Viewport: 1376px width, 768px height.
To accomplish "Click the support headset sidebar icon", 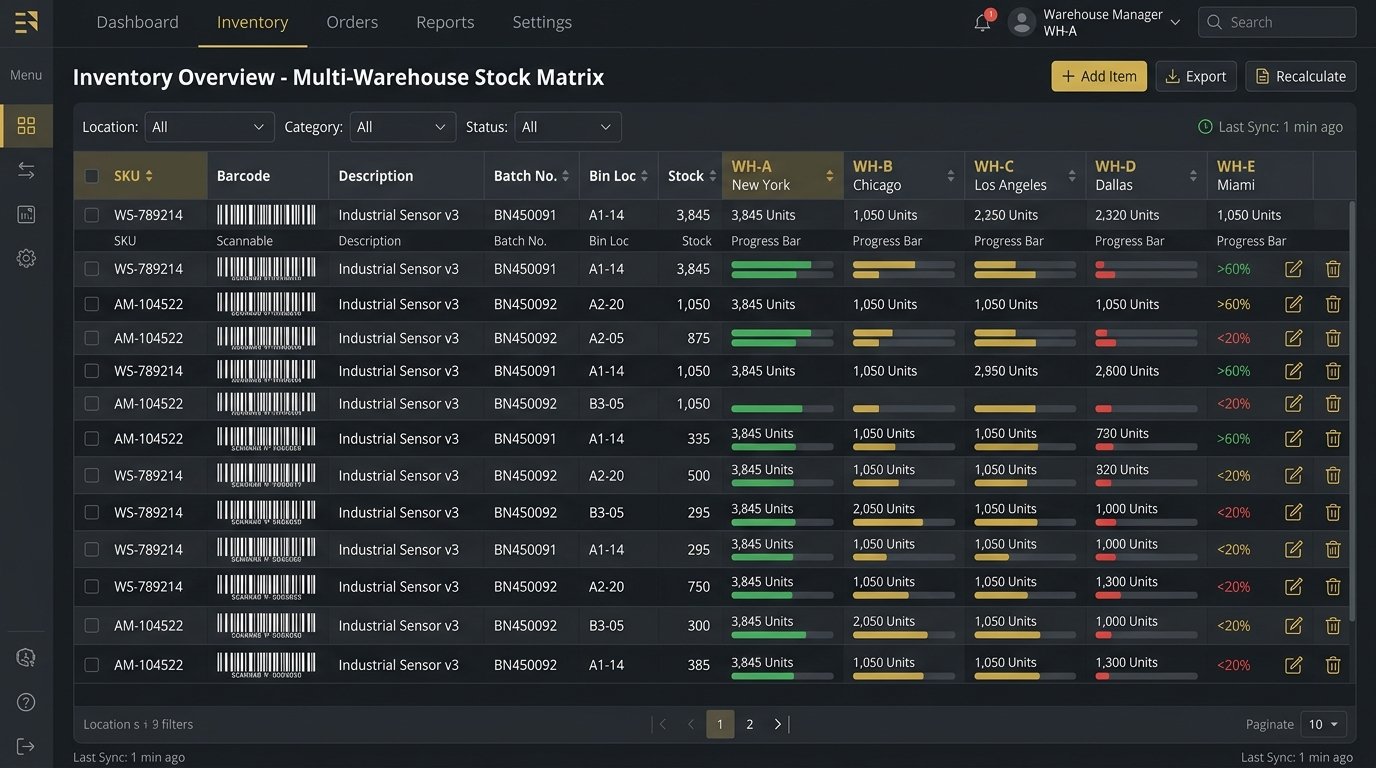I will pos(26,657).
